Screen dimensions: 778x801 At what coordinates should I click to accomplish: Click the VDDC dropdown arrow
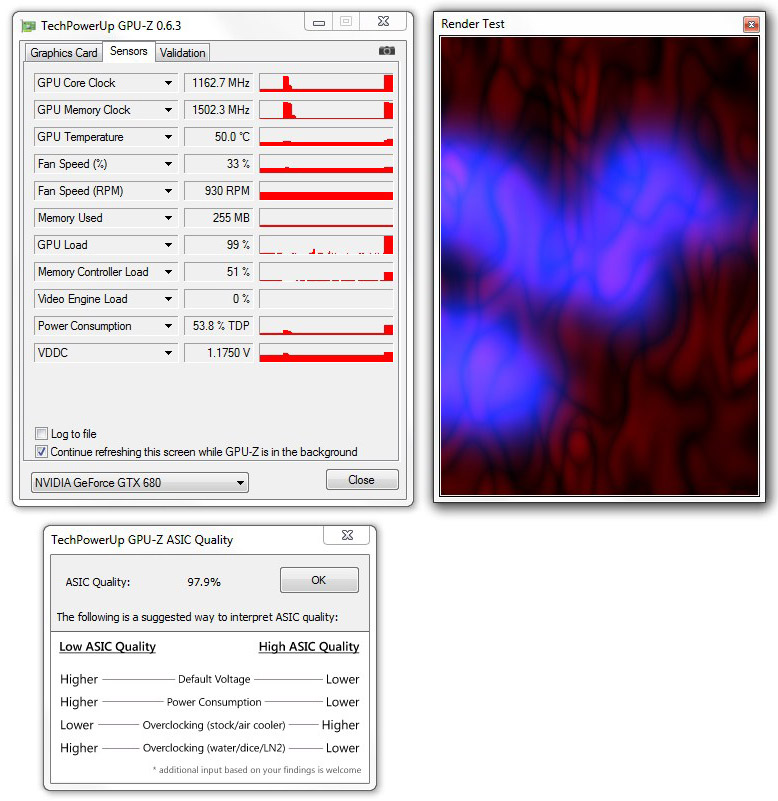(168, 353)
